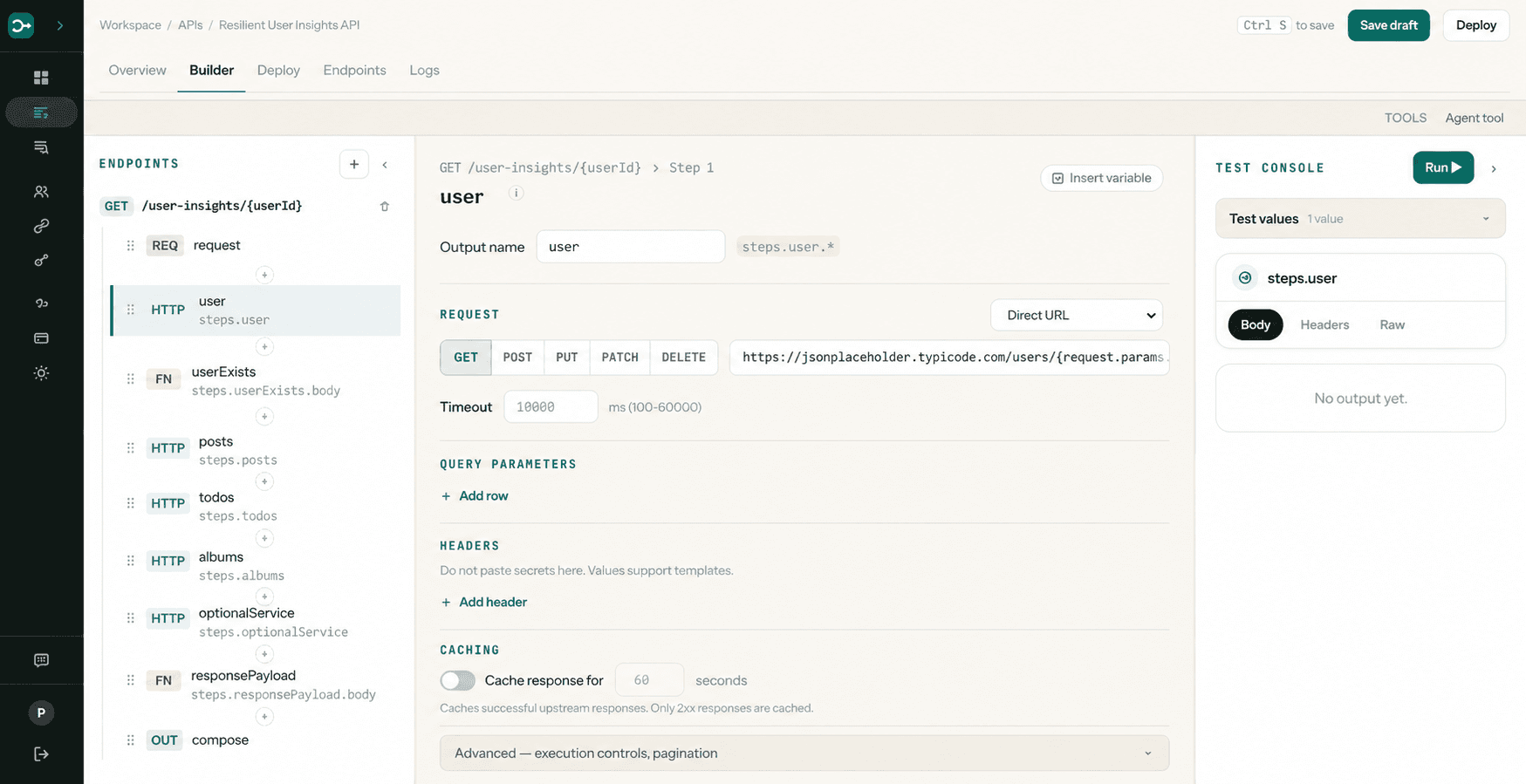Insert a step below the request row
The image size is (1526, 784).
(264, 275)
